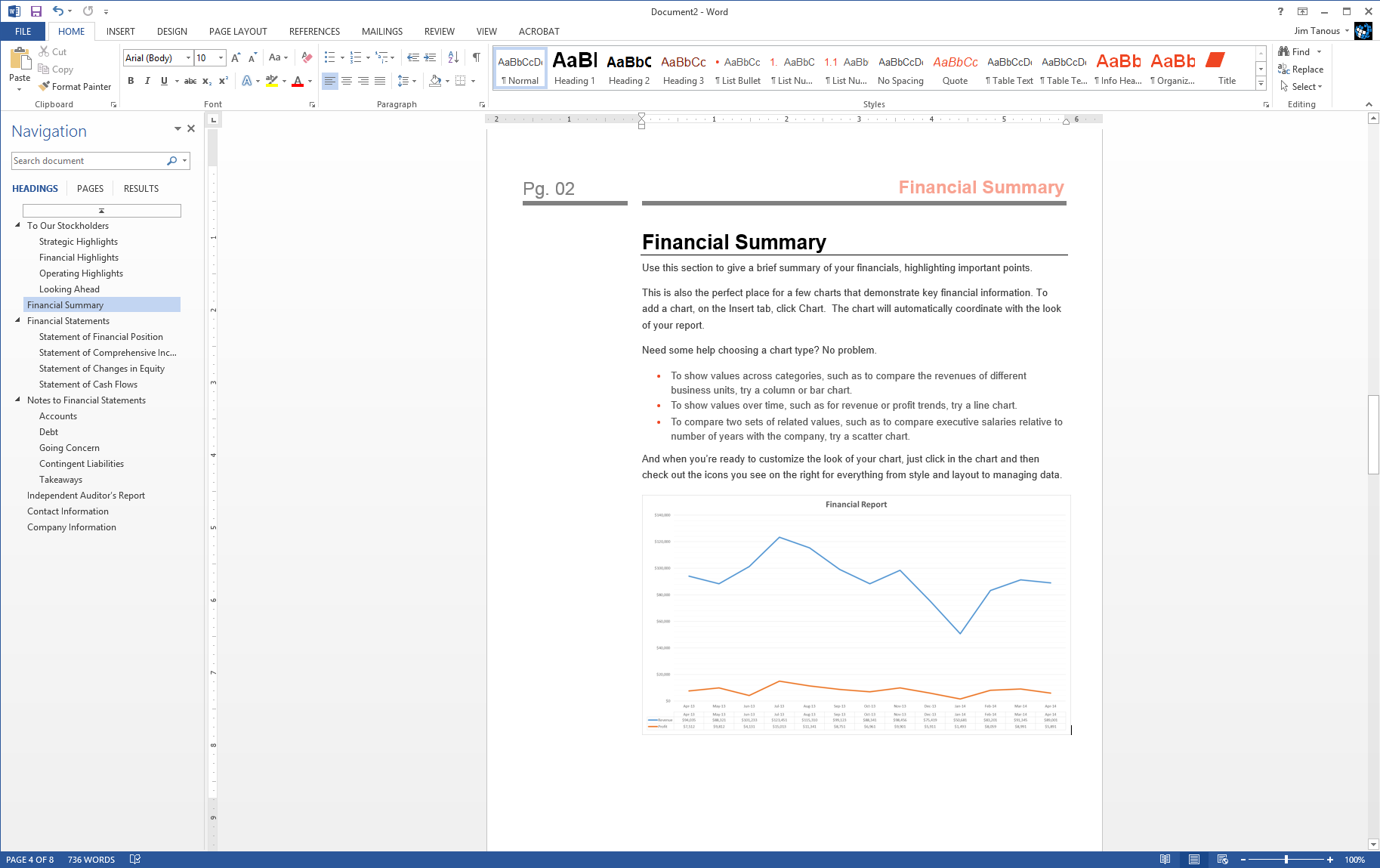Click the zoom slider handle

[x=1286, y=860]
